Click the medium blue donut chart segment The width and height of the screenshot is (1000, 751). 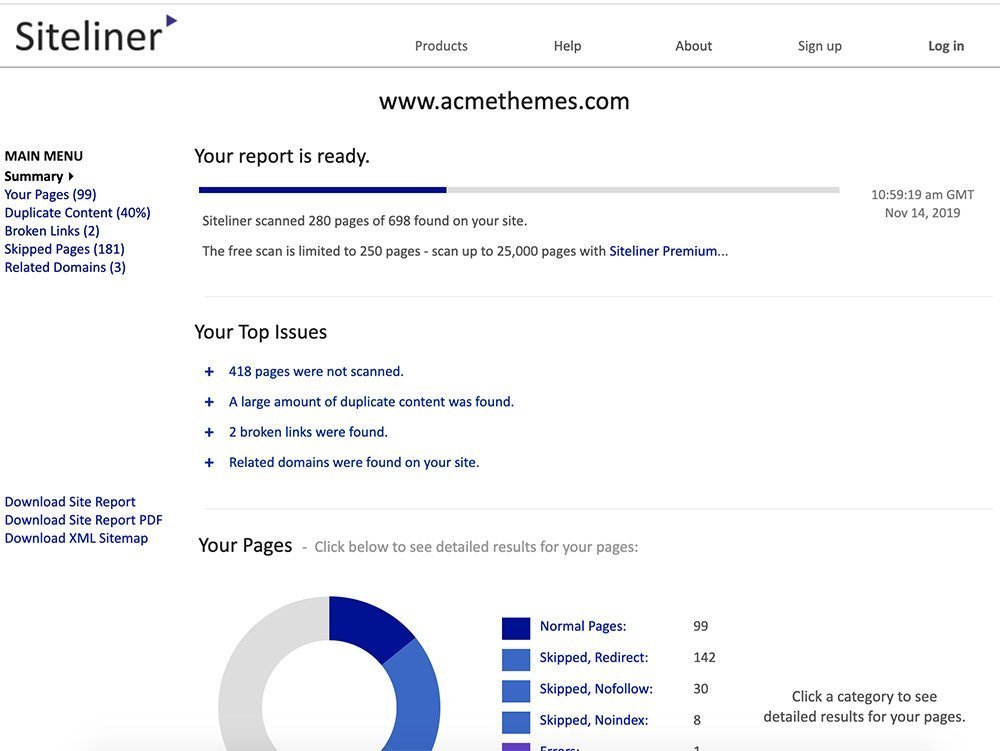pyautogui.click(x=416, y=695)
